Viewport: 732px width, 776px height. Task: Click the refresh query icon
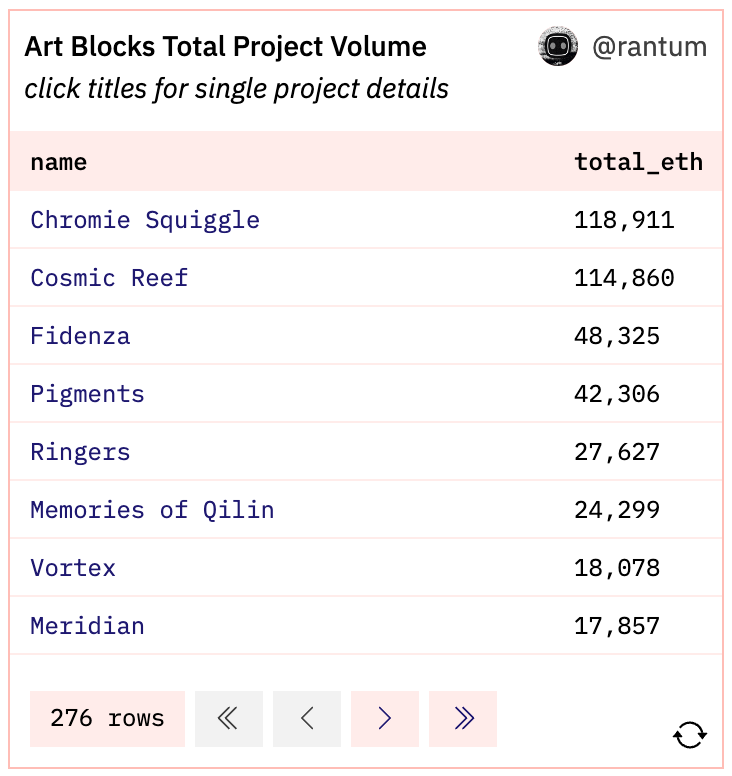[690, 735]
